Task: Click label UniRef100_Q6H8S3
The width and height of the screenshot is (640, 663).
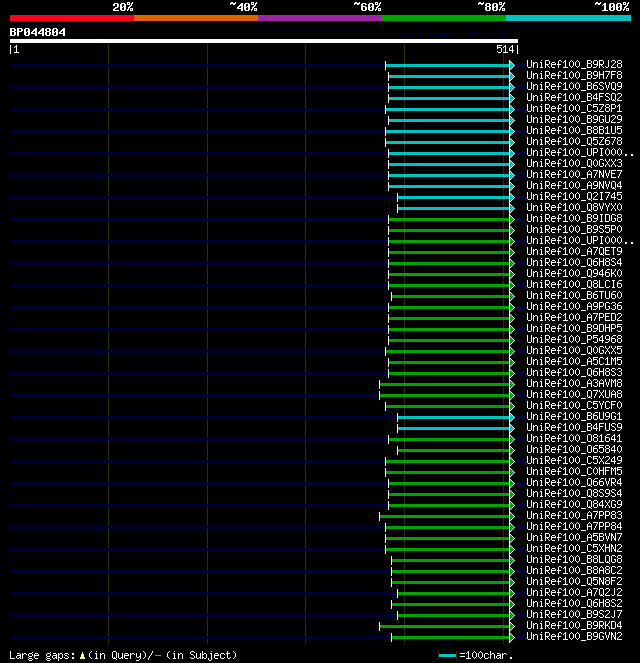Action: click(574, 372)
